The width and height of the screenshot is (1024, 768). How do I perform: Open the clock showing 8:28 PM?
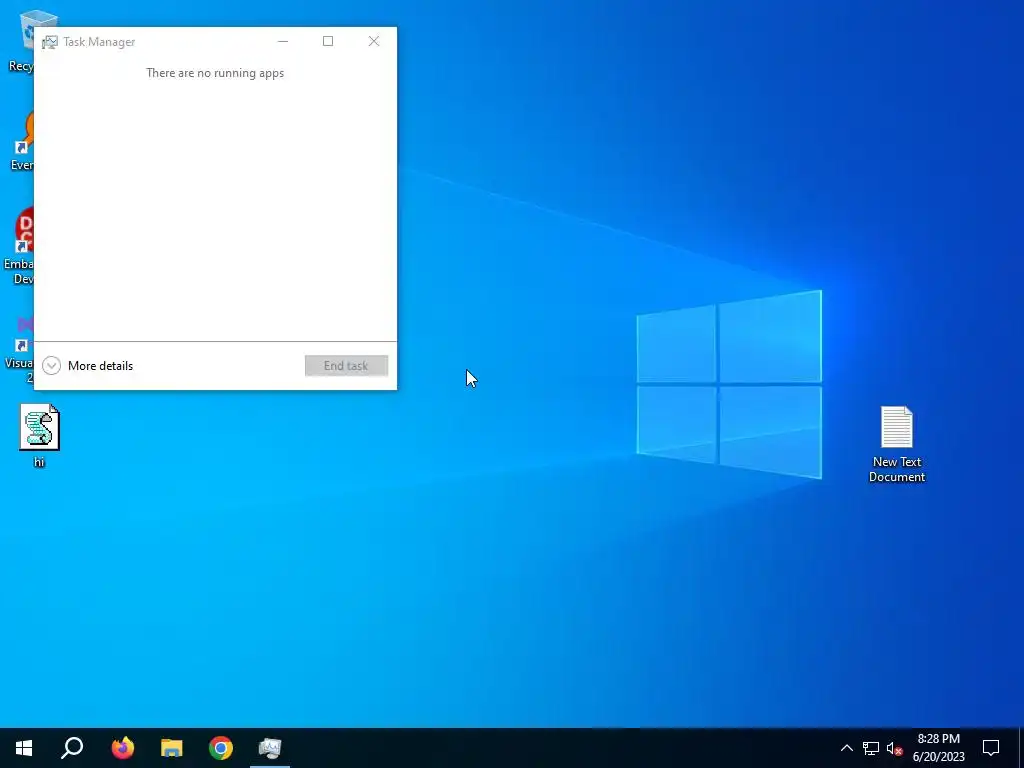click(x=938, y=748)
